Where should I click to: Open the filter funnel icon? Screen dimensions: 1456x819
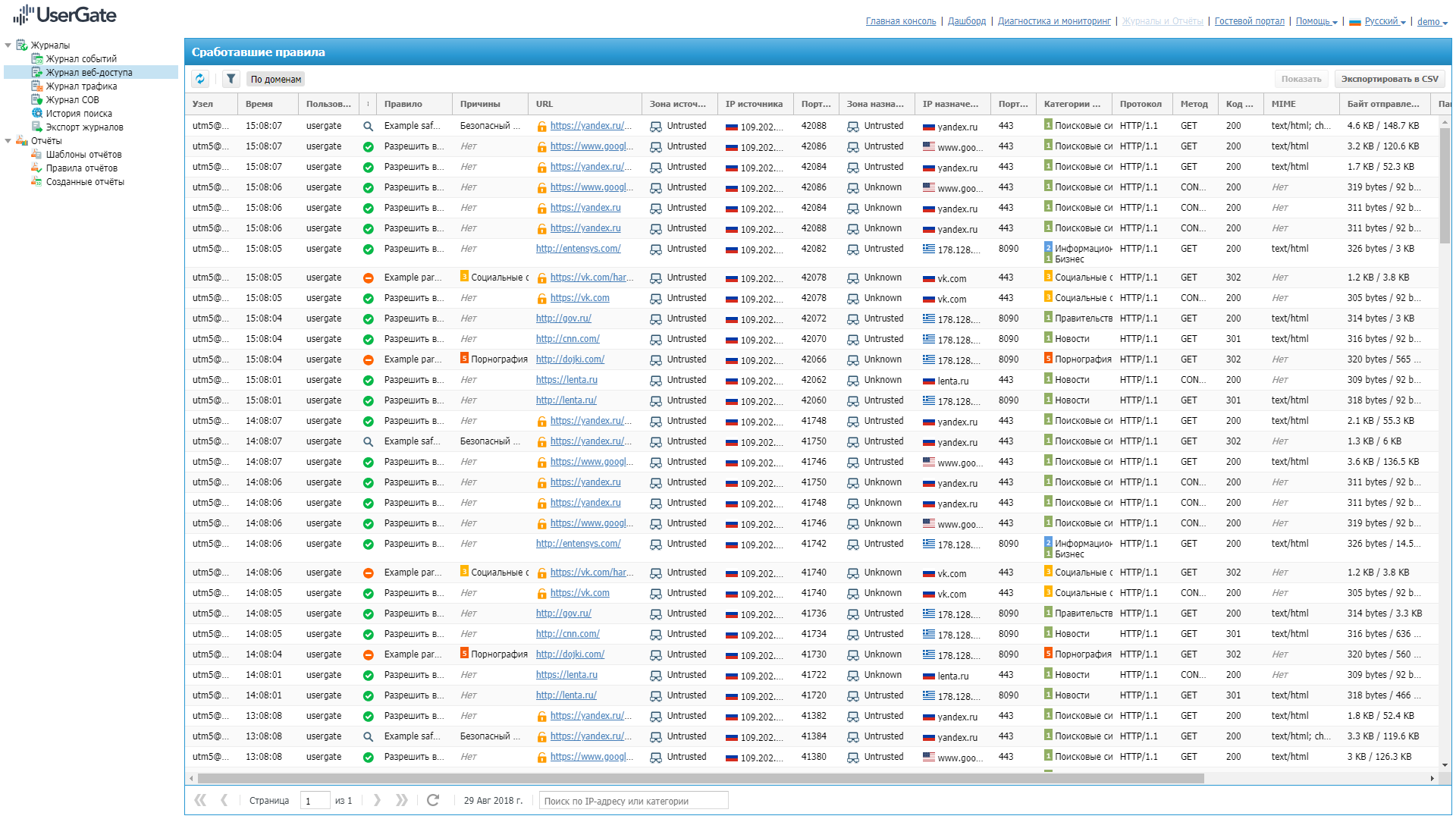(x=231, y=79)
